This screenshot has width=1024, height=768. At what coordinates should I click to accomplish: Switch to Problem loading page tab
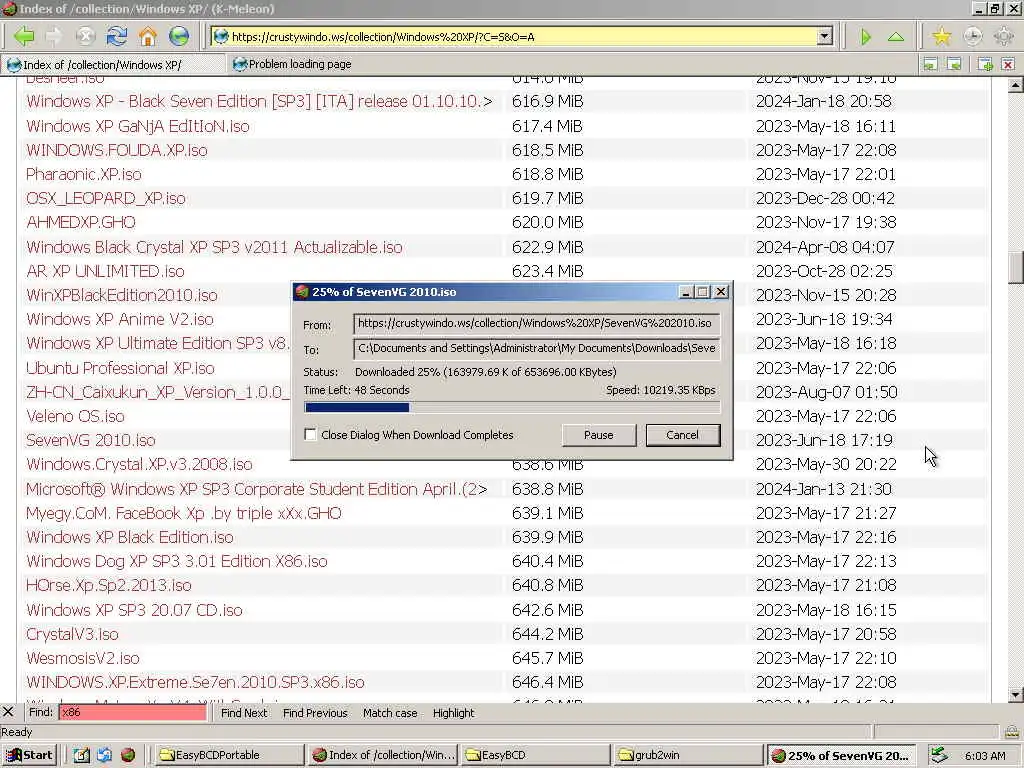click(x=292, y=64)
